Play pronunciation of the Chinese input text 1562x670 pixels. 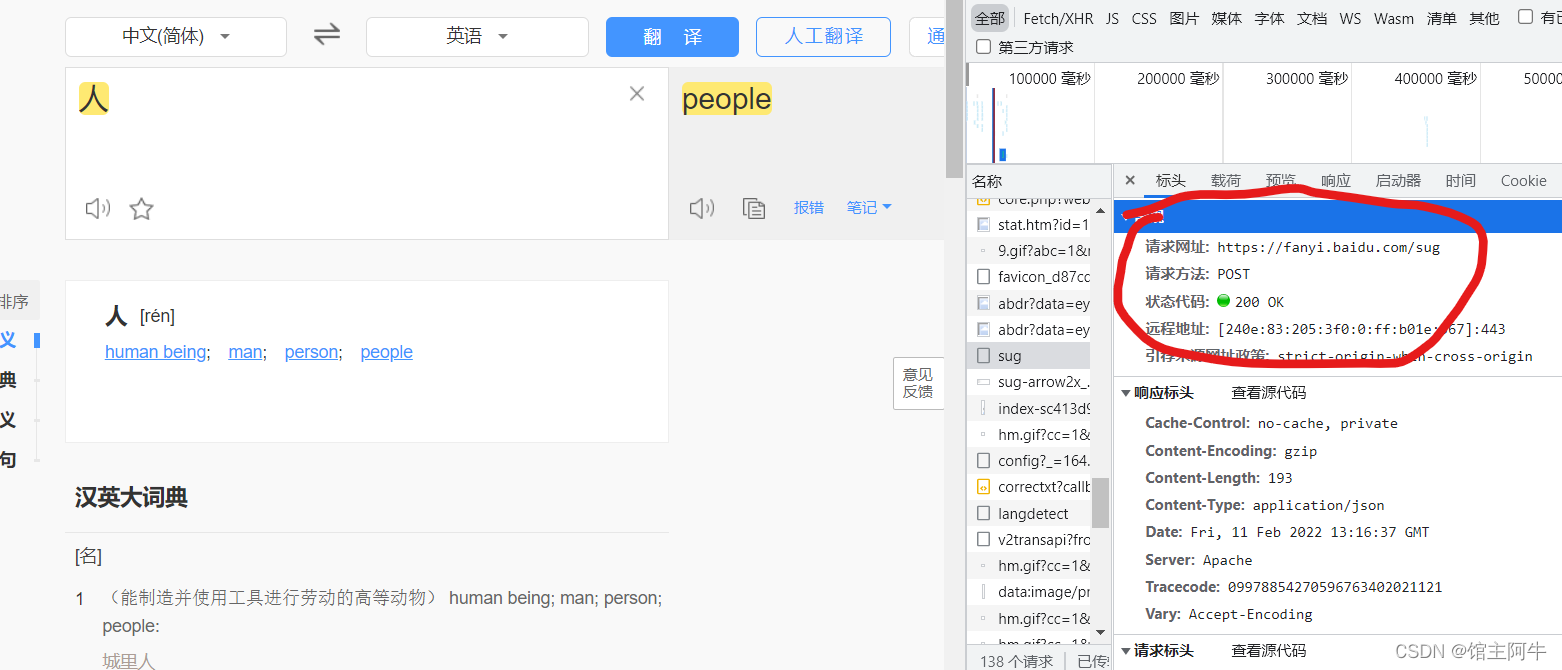(97, 208)
